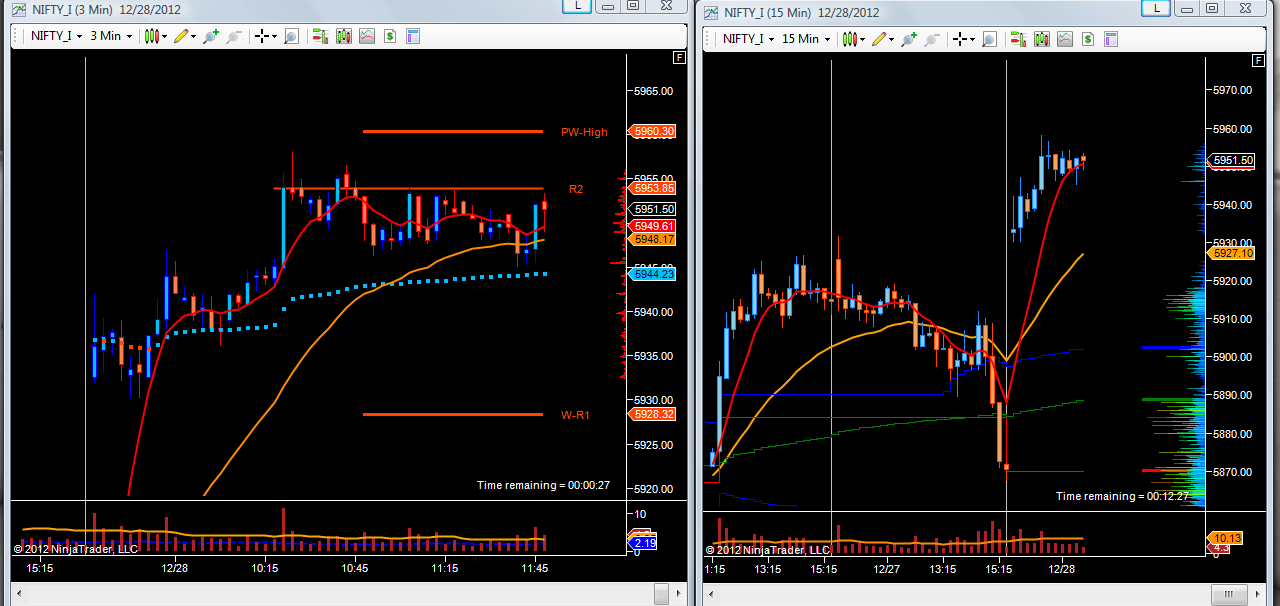Expand cross hair arrow in 15 Min chart
This screenshot has width=1280, height=606.
click(973, 38)
